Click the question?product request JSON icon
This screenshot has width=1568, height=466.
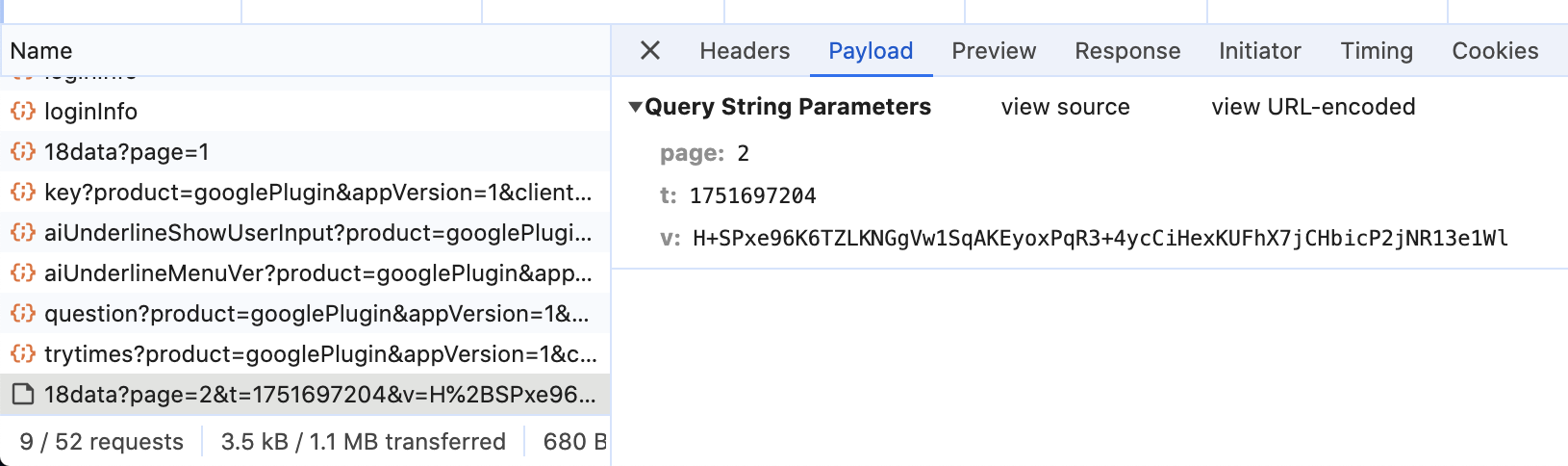(x=23, y=314)
